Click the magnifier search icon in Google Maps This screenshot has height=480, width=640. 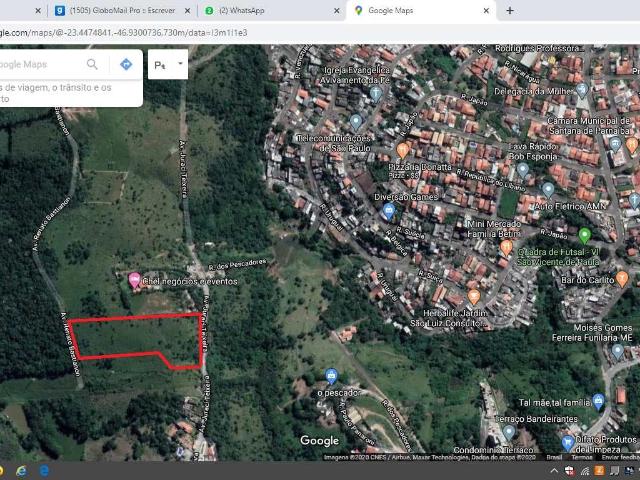pyautogui.click(x=92, y=64)
